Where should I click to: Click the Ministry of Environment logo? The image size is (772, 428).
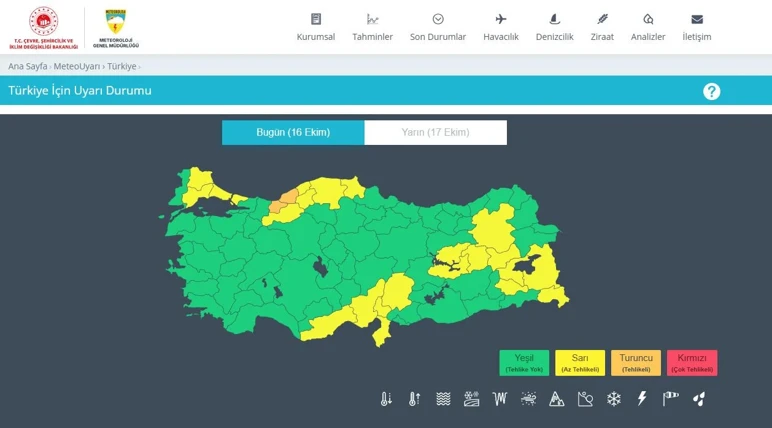click(43, 28)
